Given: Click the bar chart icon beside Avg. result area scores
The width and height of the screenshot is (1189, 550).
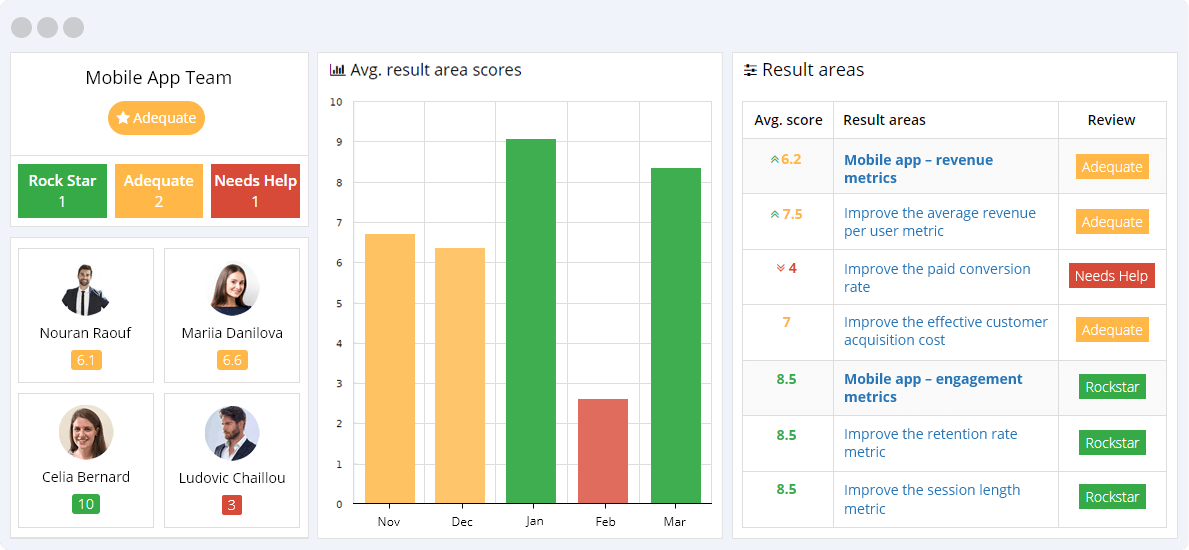Looking at the screenshot, I should pos(337,71).
